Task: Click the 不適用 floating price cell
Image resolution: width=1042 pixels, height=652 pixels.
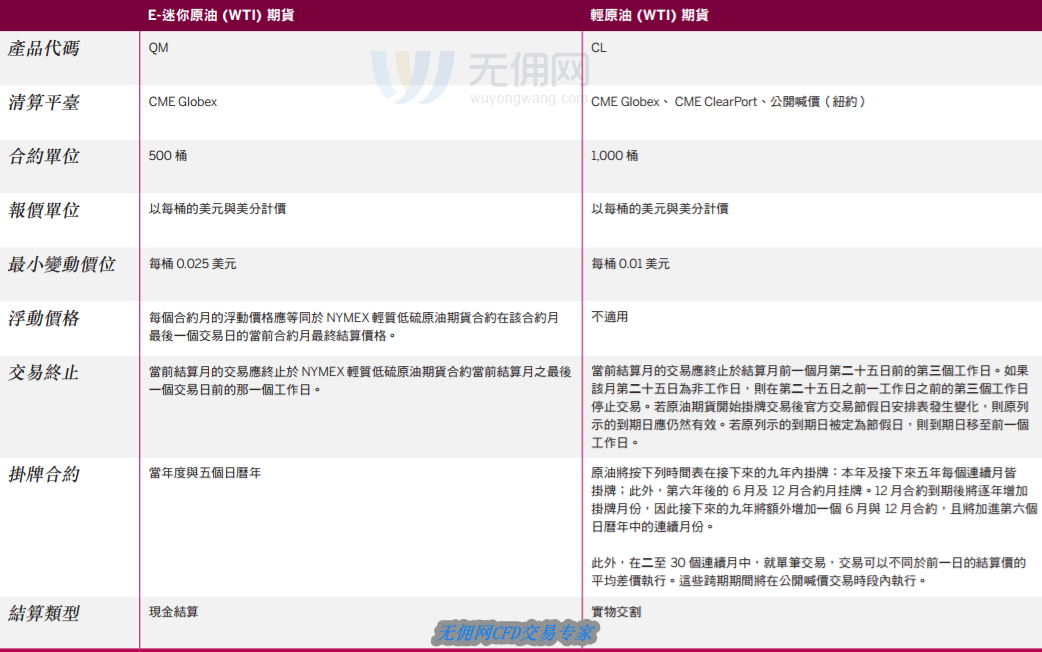Action: pyautogui.click(x=610, y=317)
